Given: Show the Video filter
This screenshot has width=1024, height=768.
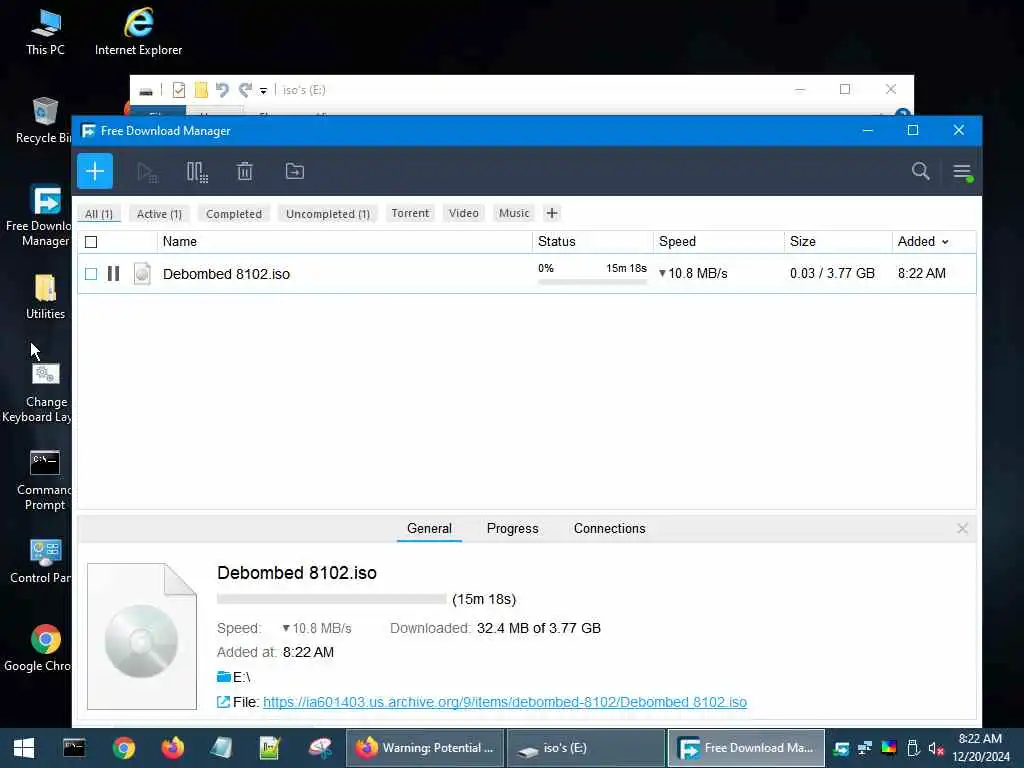Looking at the screenshot, I should point(464,213).
